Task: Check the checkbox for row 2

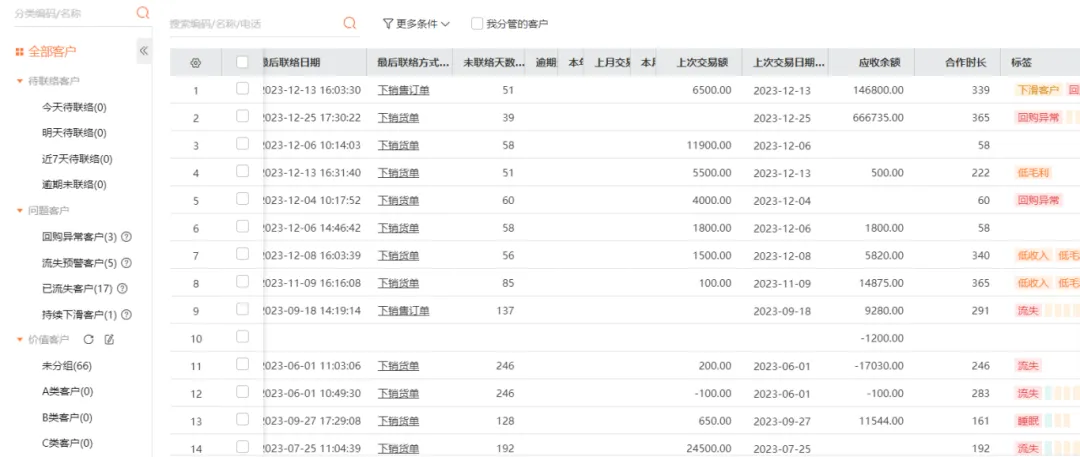Action: pyautogui.click(x=242, y=116)
